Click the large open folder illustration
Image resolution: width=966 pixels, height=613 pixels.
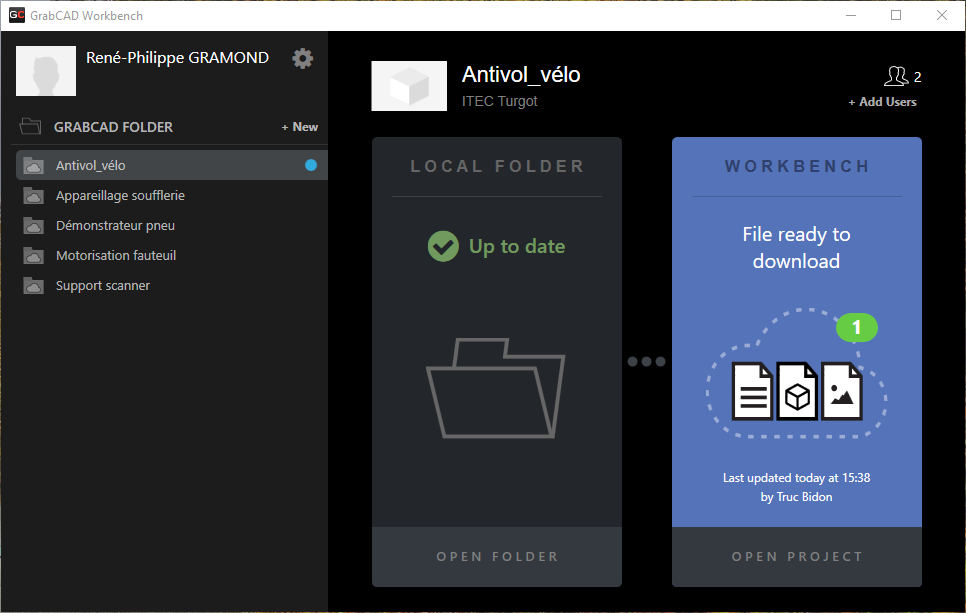click(495, 388)
